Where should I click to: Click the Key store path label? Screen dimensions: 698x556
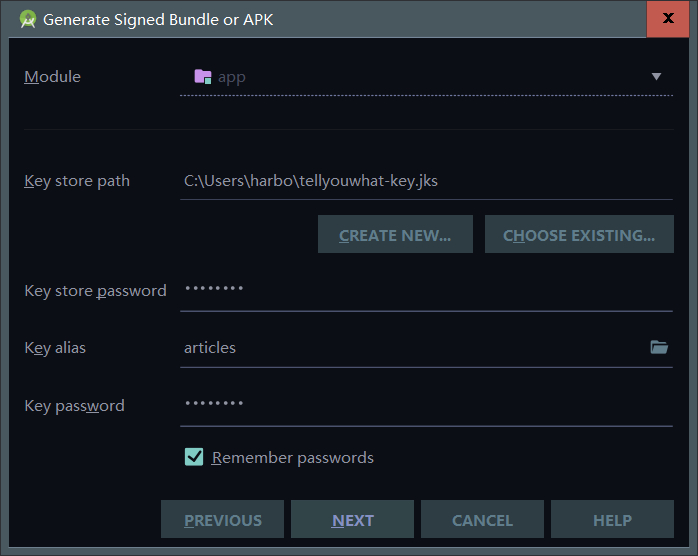(77, 181)
